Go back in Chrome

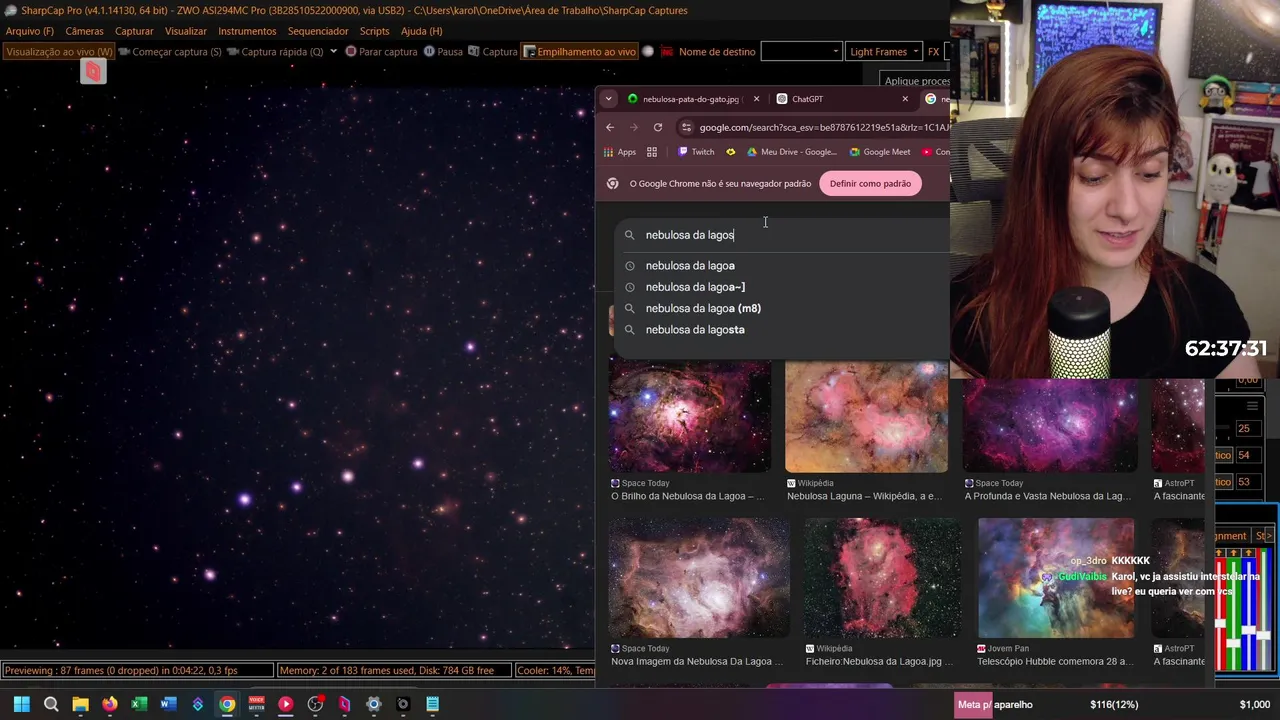[610, 127]
